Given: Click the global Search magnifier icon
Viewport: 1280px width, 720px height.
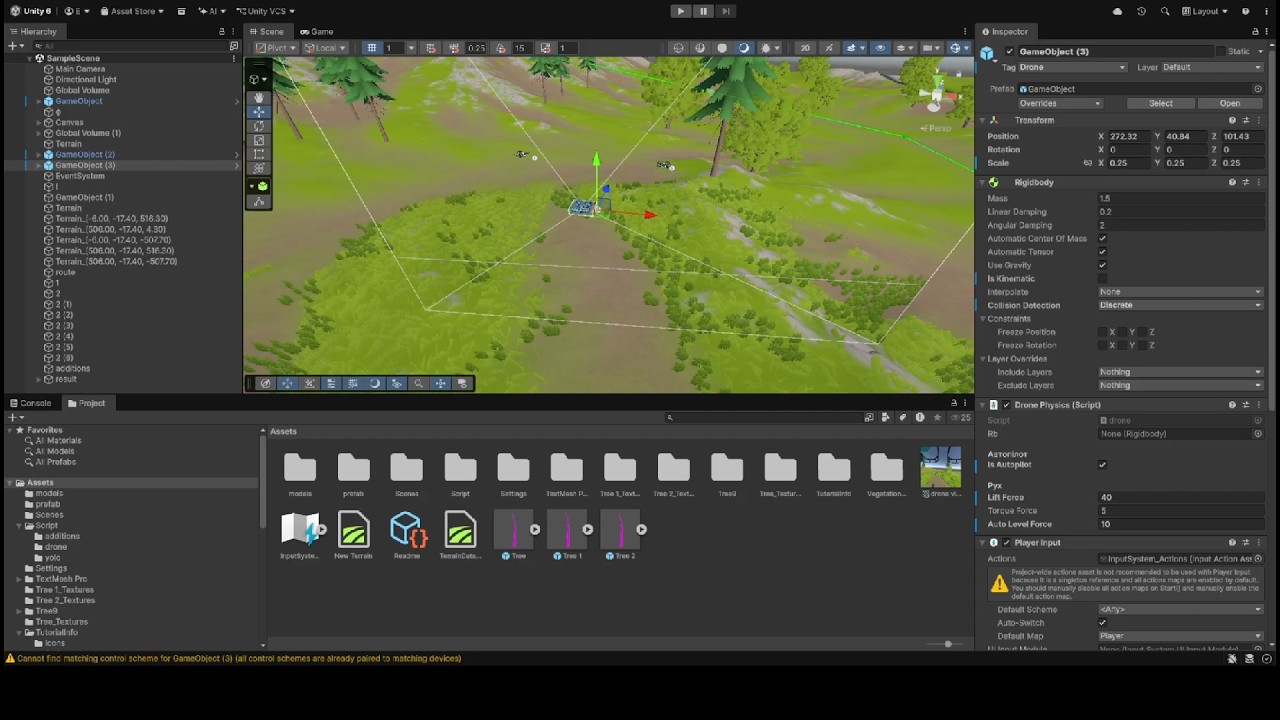Looking at the screenshot, I should (1165, 11).
